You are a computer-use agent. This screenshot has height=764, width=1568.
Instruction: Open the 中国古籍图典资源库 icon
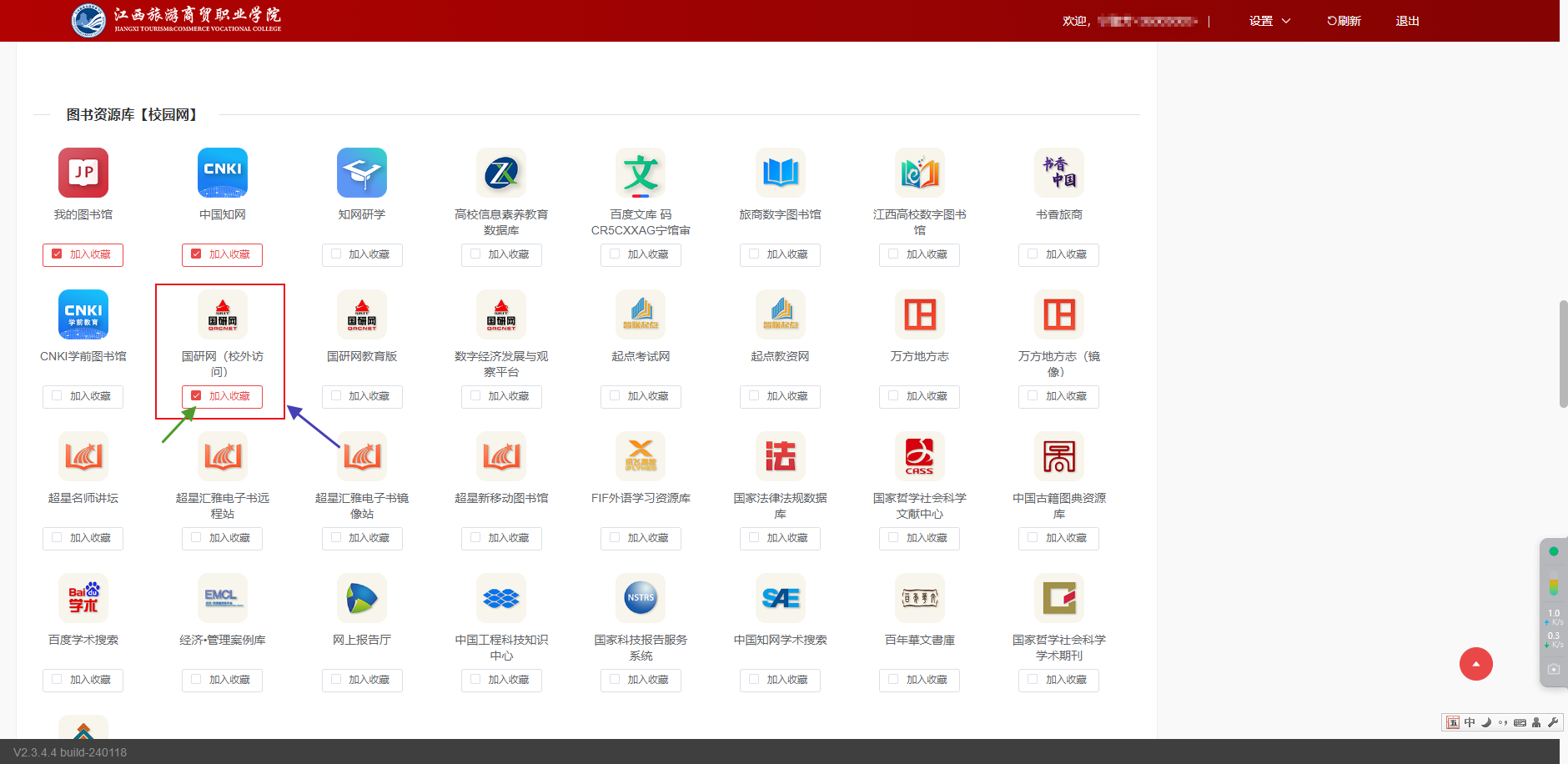tap(1059, 456)
